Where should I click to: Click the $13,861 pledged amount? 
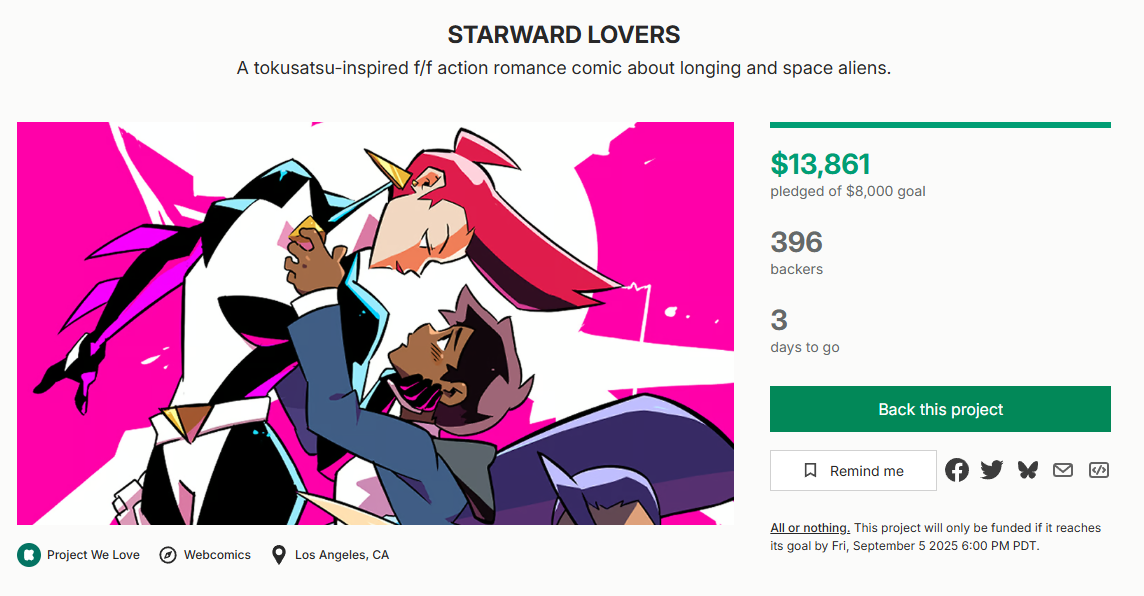coord(821,164)
